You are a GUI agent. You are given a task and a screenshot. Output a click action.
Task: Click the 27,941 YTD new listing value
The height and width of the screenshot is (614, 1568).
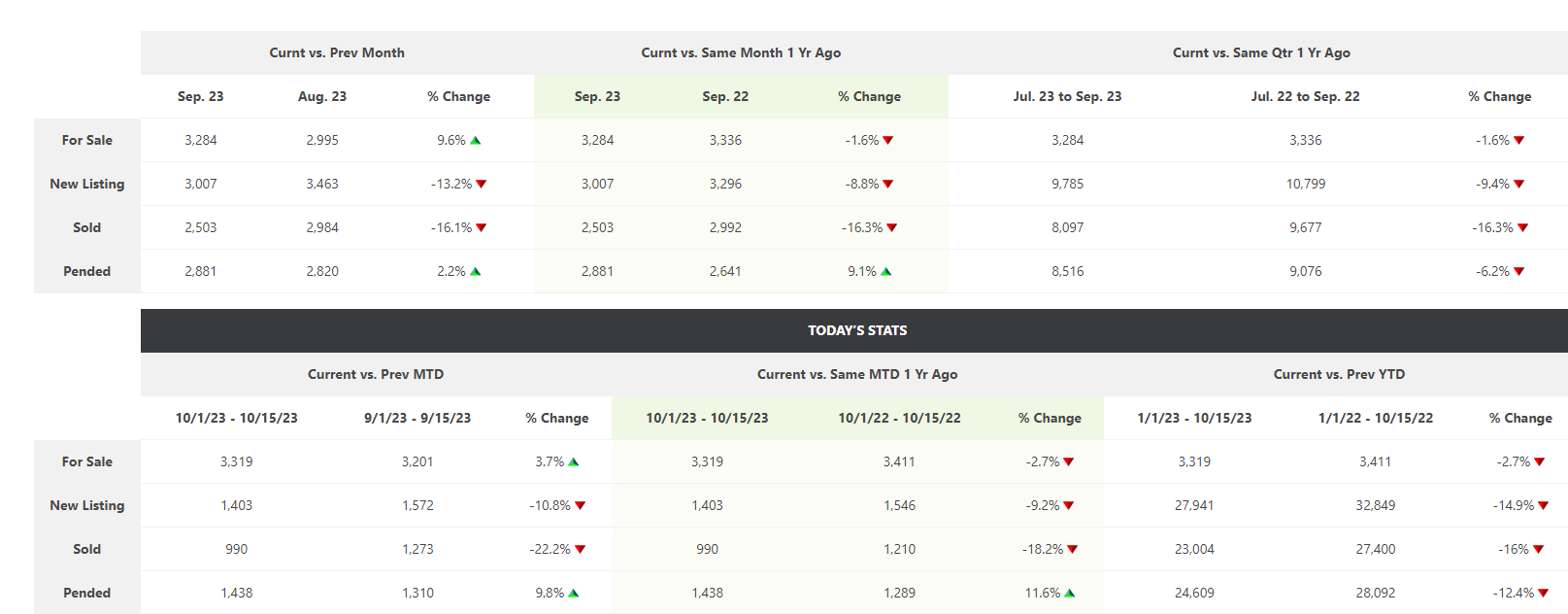(x=1194, y=505)
